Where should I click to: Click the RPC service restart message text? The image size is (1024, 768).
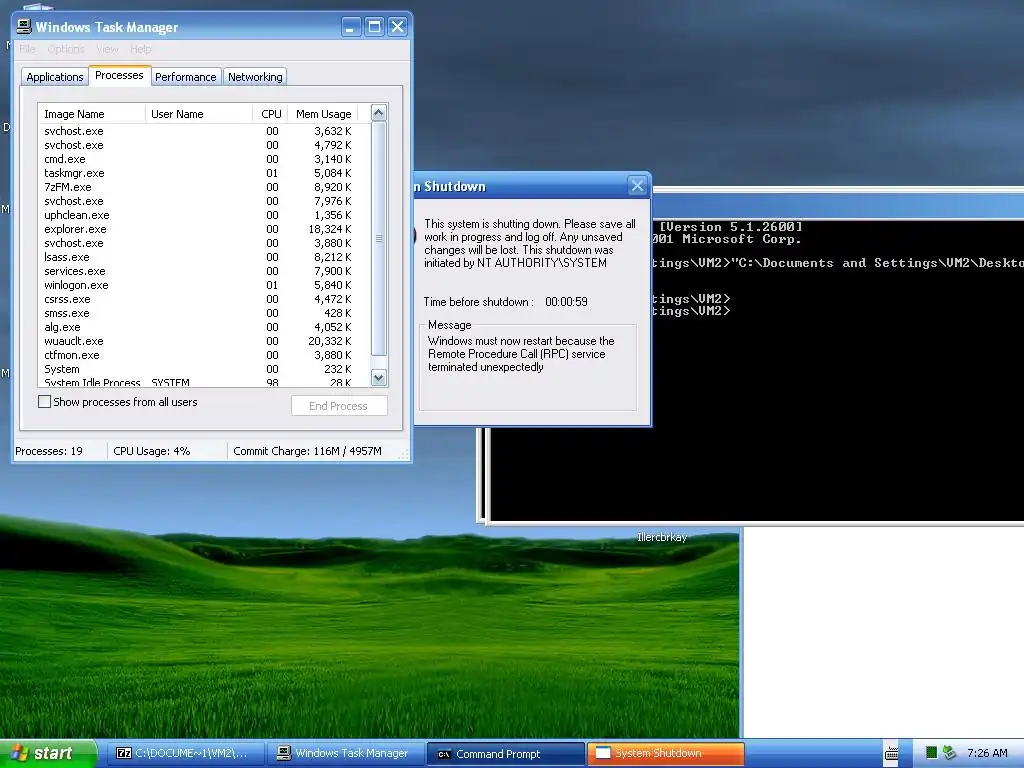click(521, 354)
